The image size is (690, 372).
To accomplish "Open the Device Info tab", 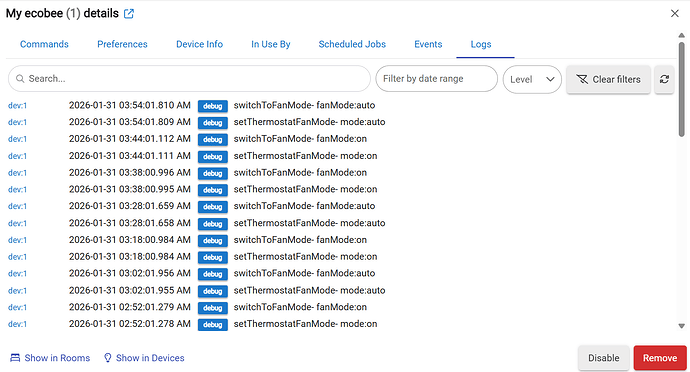I will [x=199, y=44].
